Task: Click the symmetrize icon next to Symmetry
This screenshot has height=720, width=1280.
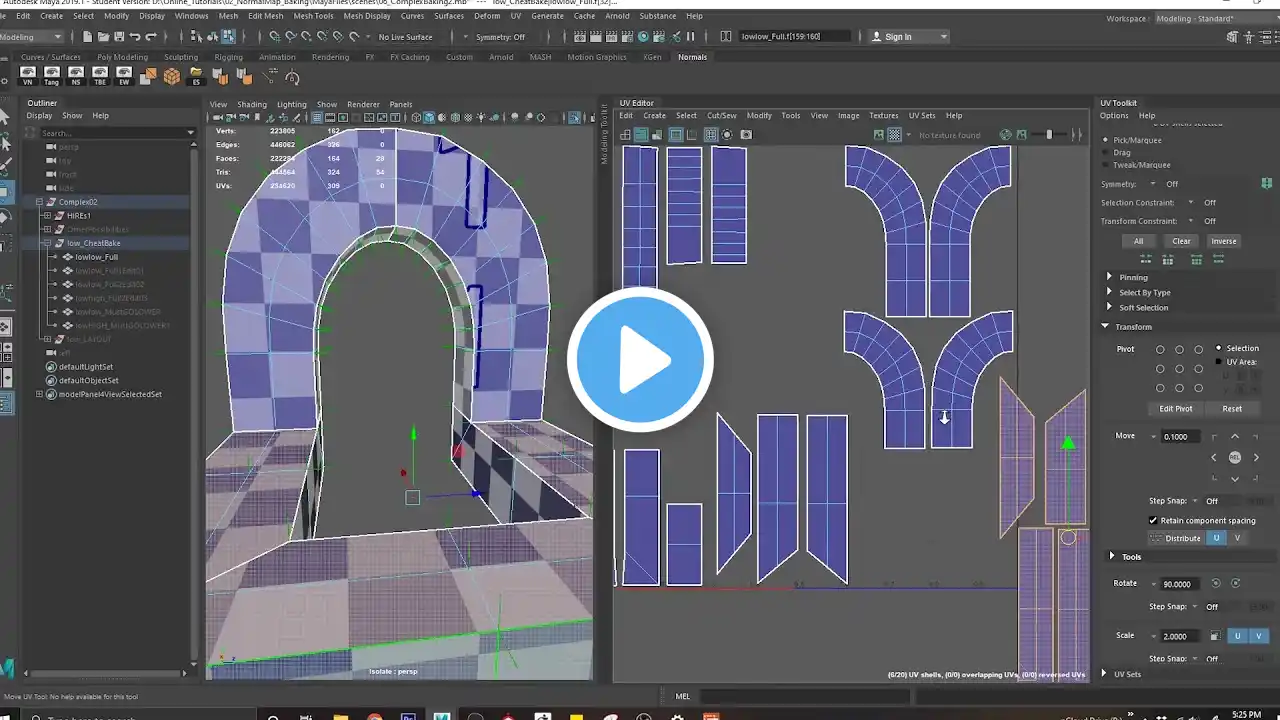Action: pos(1266,184)
